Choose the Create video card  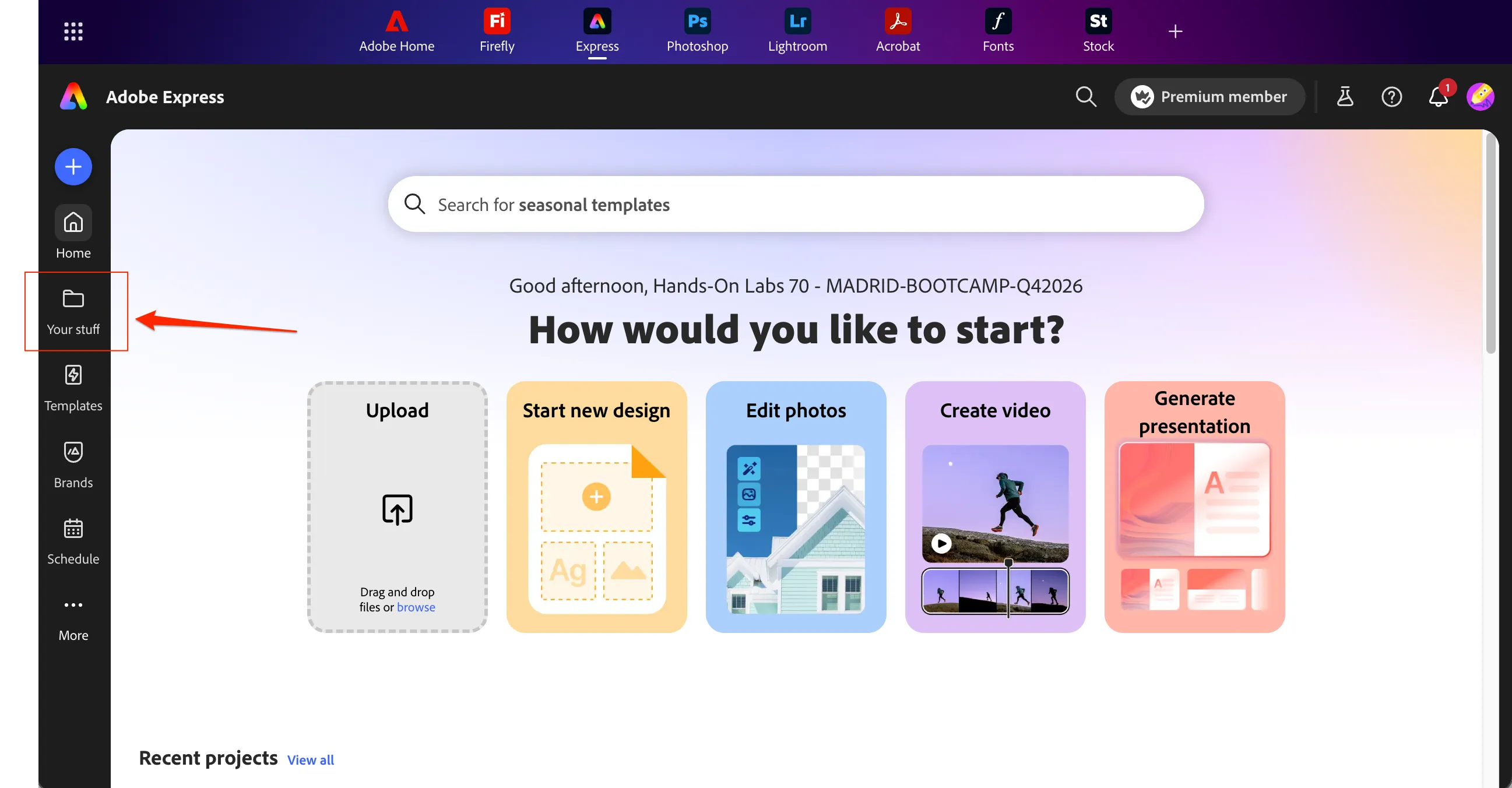click(x=996, y=507)
